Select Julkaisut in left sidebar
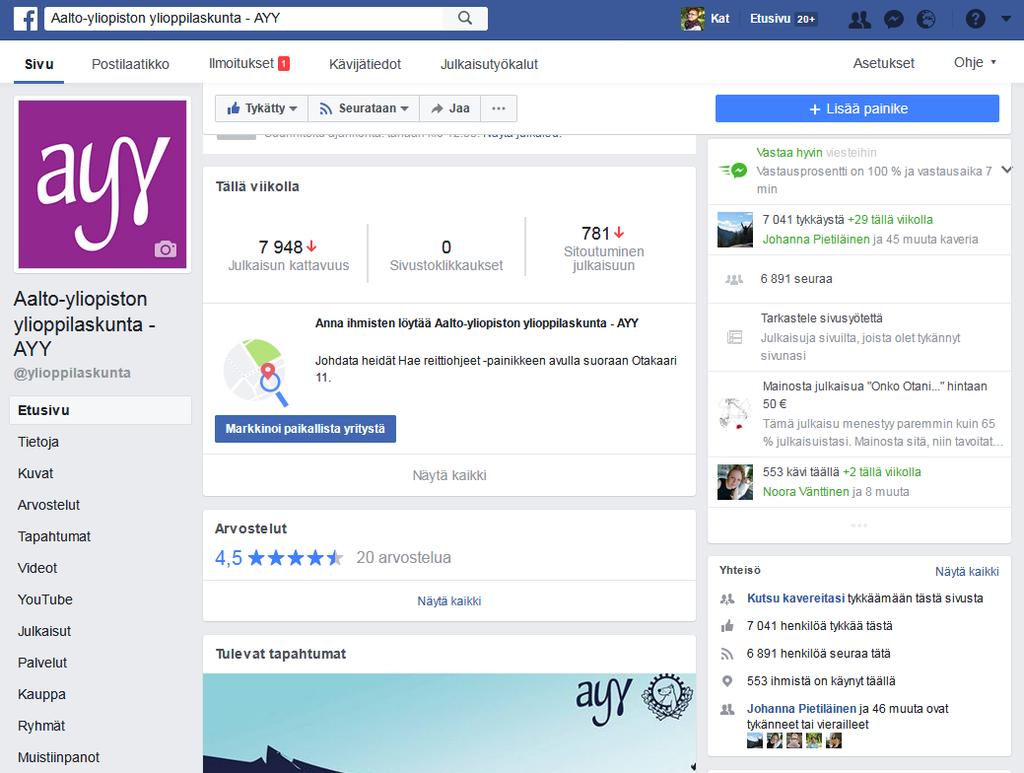 (x=44, y=631)
